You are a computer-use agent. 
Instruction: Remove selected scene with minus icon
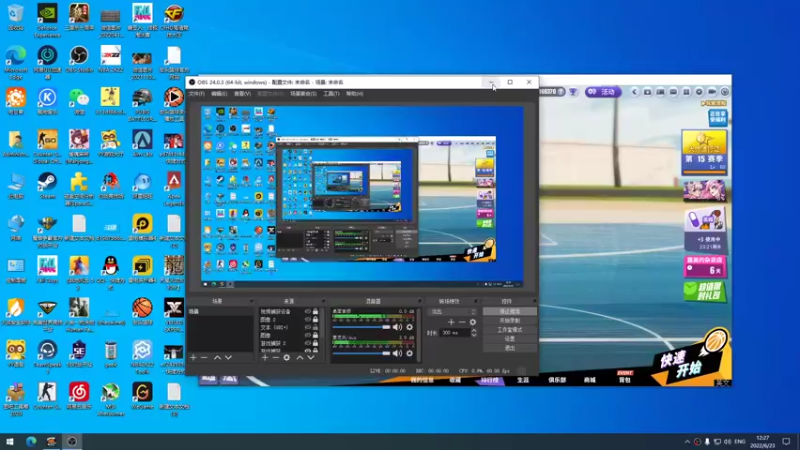pyautogui.click(x=204, y=358)
